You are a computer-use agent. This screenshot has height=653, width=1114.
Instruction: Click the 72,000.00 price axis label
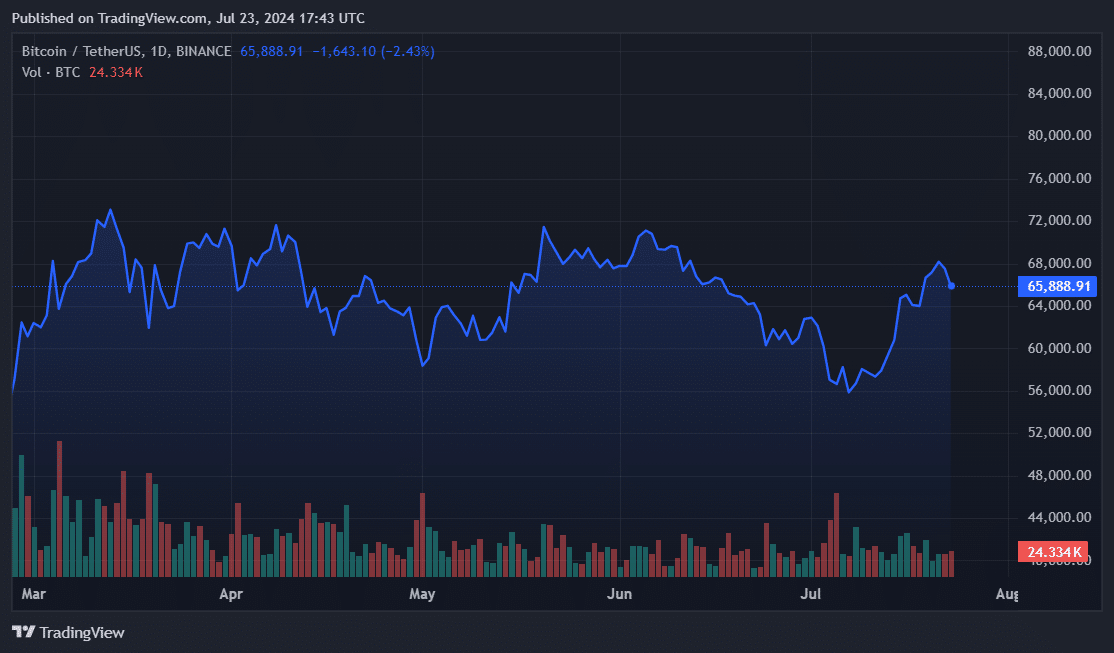pyautogui.click(x=1059, y=220)
